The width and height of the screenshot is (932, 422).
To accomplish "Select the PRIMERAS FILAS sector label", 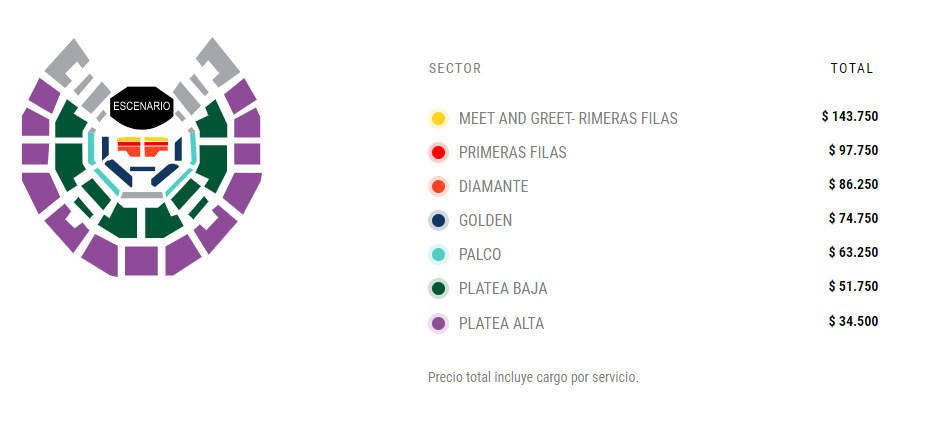I will point(512,152).
